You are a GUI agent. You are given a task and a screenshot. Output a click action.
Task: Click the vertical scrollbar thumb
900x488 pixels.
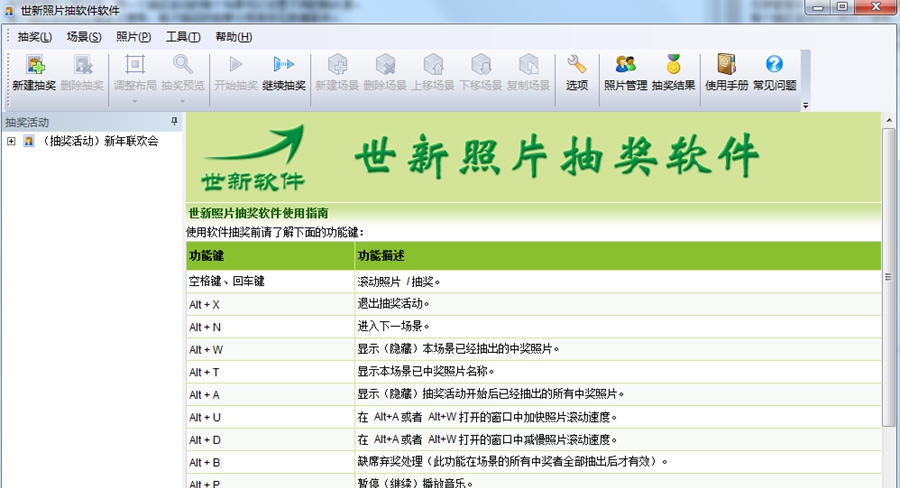(x=889, y=278)
